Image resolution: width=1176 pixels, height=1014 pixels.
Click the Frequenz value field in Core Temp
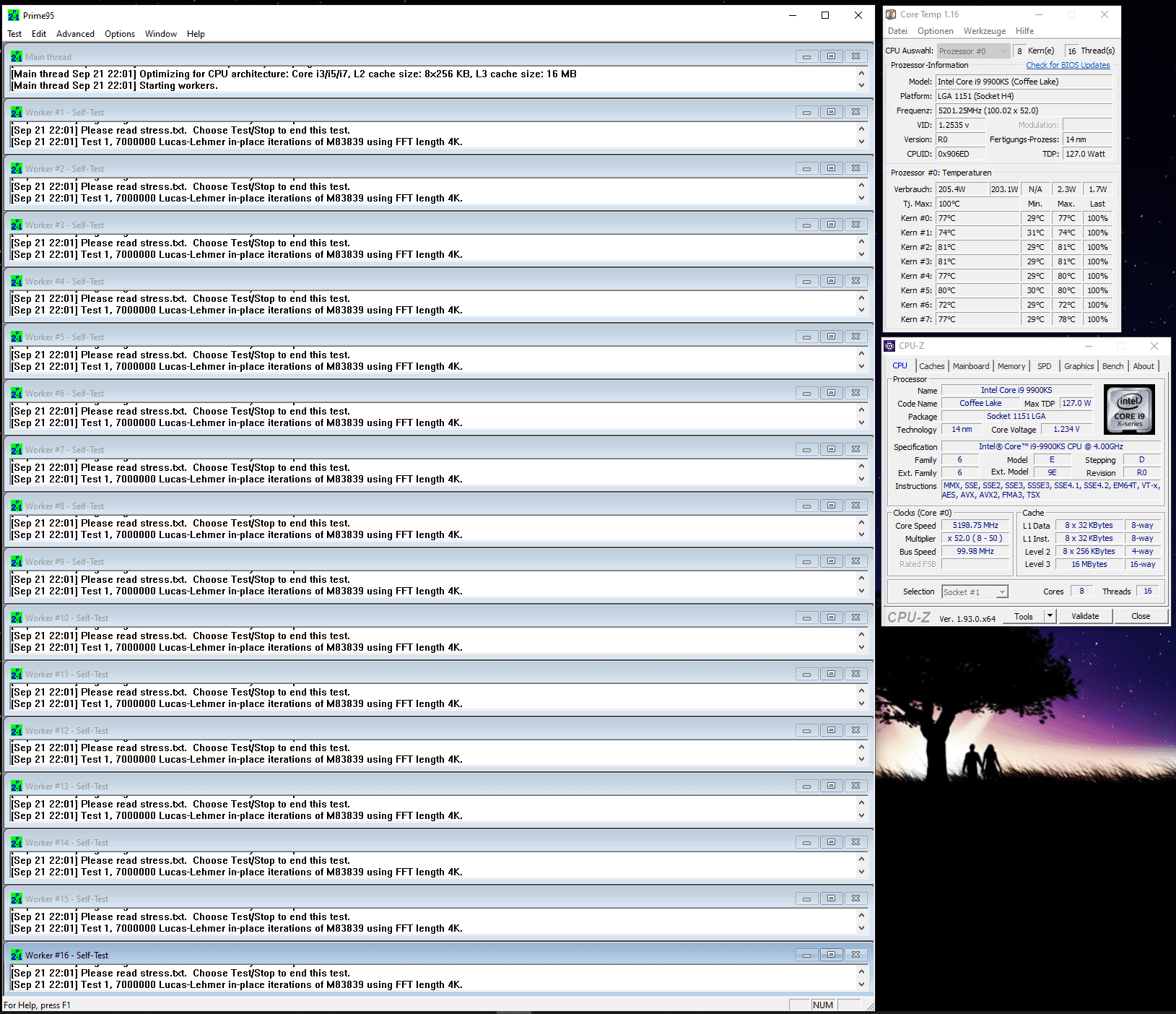point(1024,110)
